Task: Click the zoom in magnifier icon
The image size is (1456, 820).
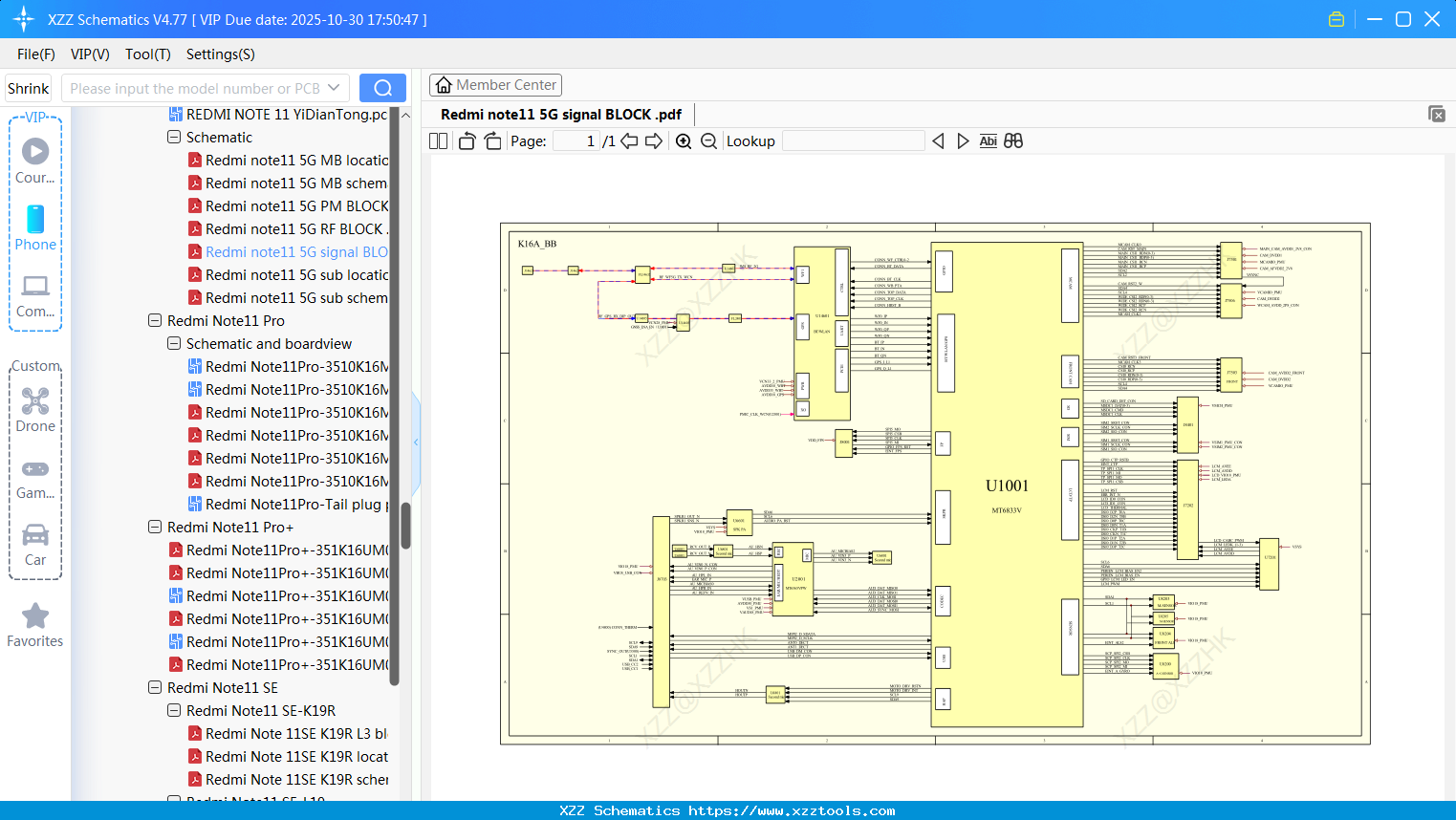Action: click(684, 141)
